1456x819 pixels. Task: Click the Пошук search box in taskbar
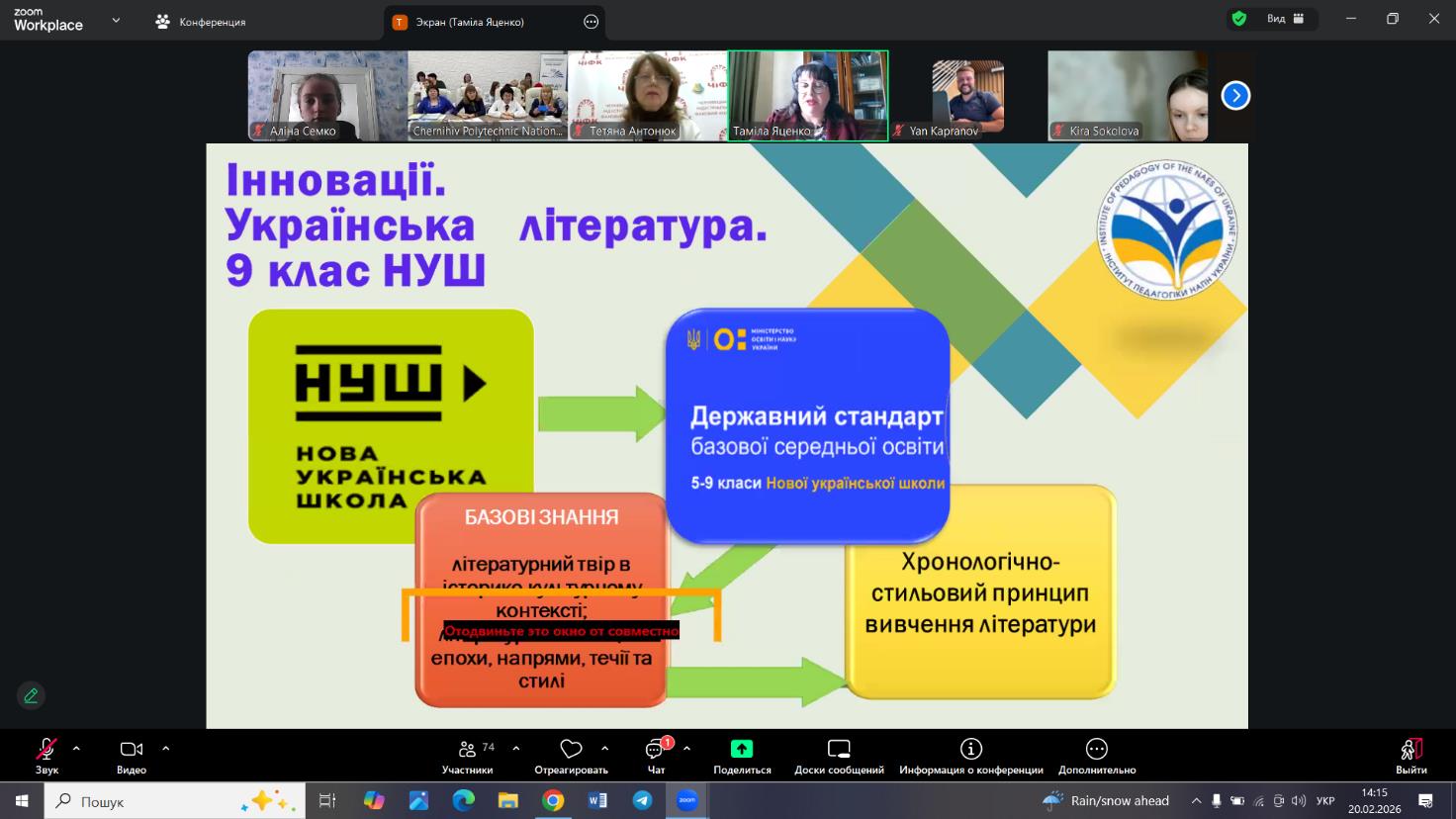click(x=148, y=801)
